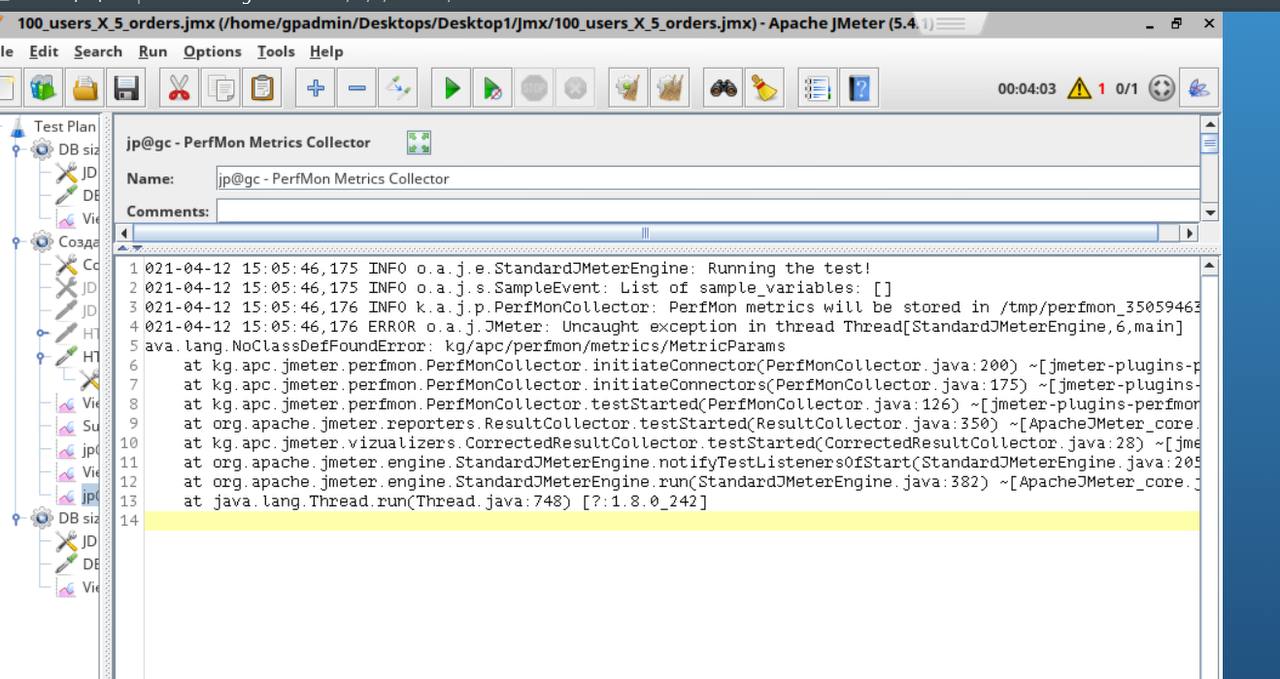Image resolution: width=1280 pixels, height=679 pixels.
Task: Open the Options menu
Action: 212,51
